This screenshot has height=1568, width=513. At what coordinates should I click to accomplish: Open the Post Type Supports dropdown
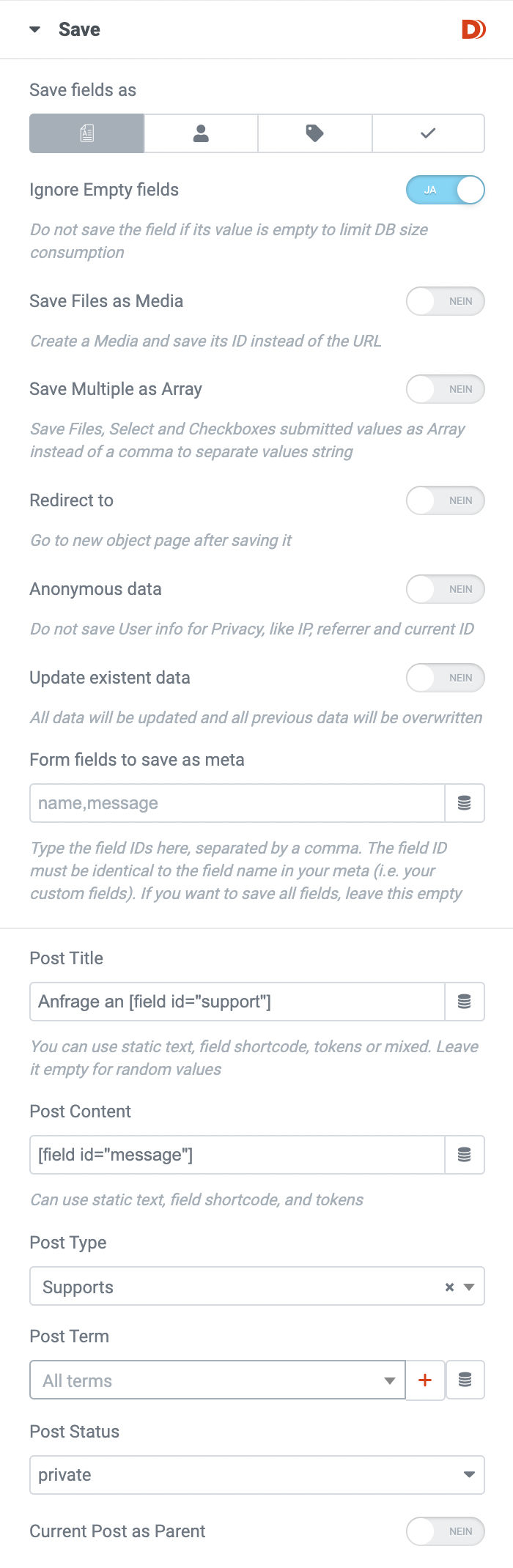[x=235, y=1287]
